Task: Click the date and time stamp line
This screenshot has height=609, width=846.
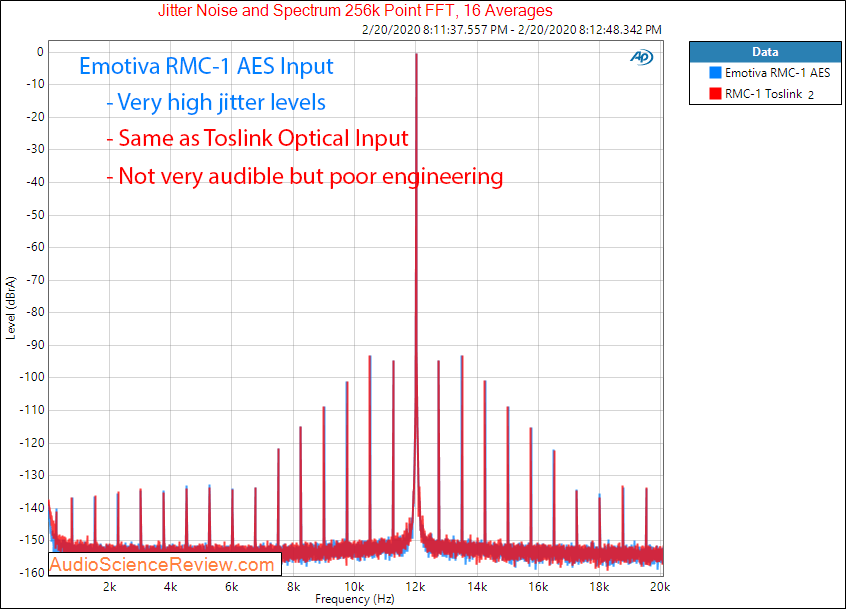Action: [x=514, y=31]
